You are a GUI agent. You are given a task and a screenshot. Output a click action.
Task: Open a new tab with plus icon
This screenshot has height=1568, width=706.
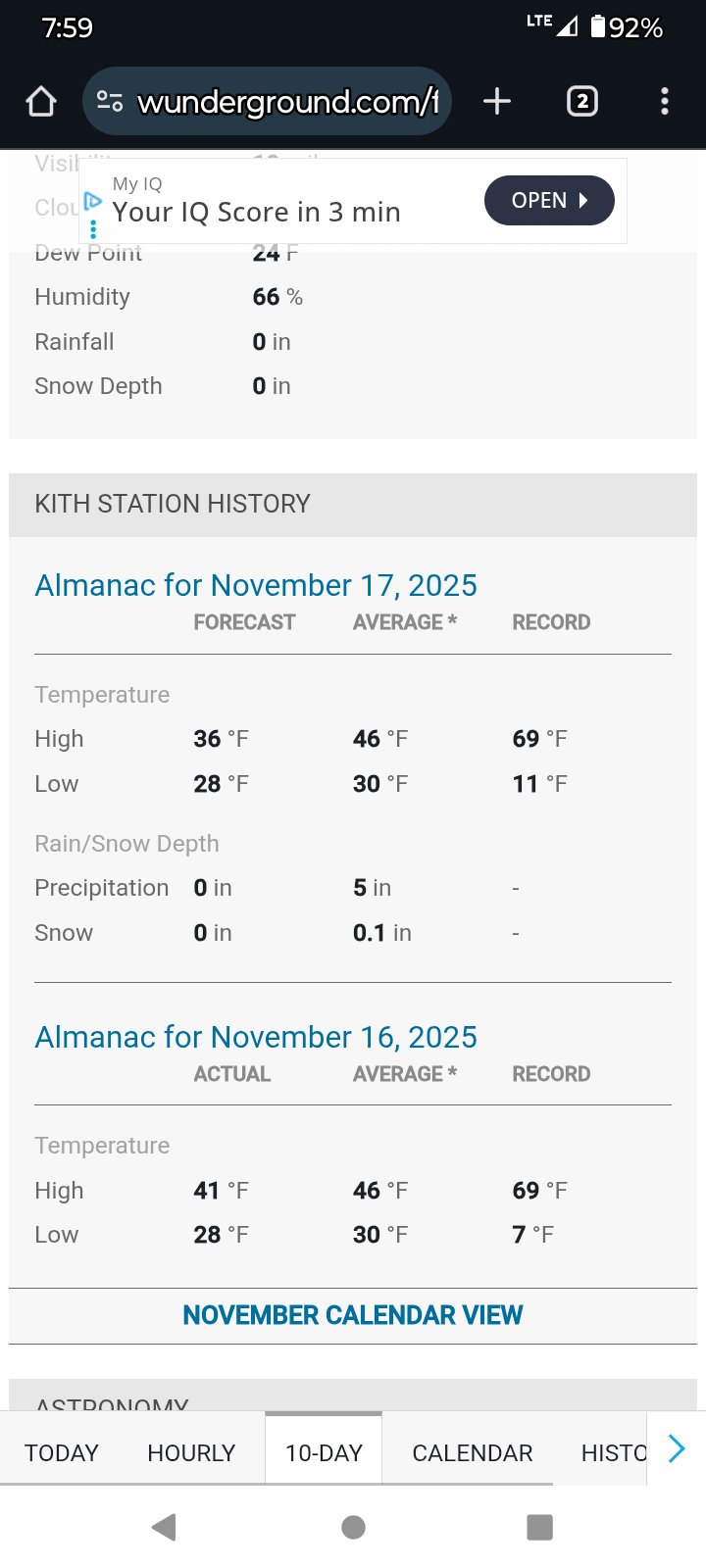[x=497, y=101]
